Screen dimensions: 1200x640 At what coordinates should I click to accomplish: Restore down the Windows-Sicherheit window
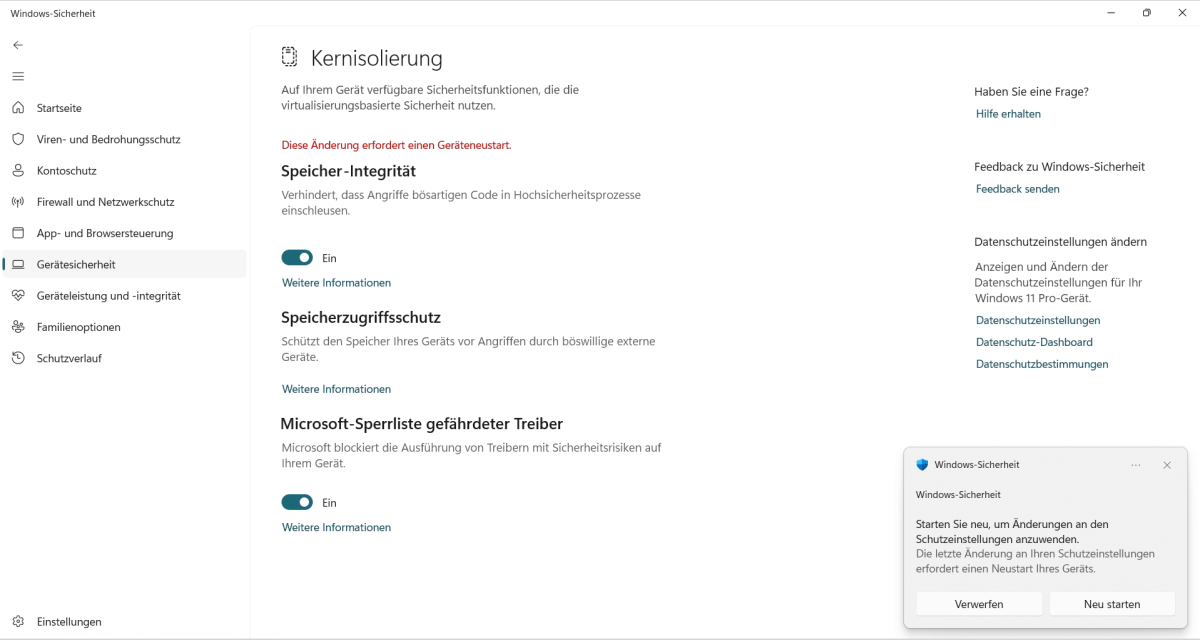point(1147,13)
